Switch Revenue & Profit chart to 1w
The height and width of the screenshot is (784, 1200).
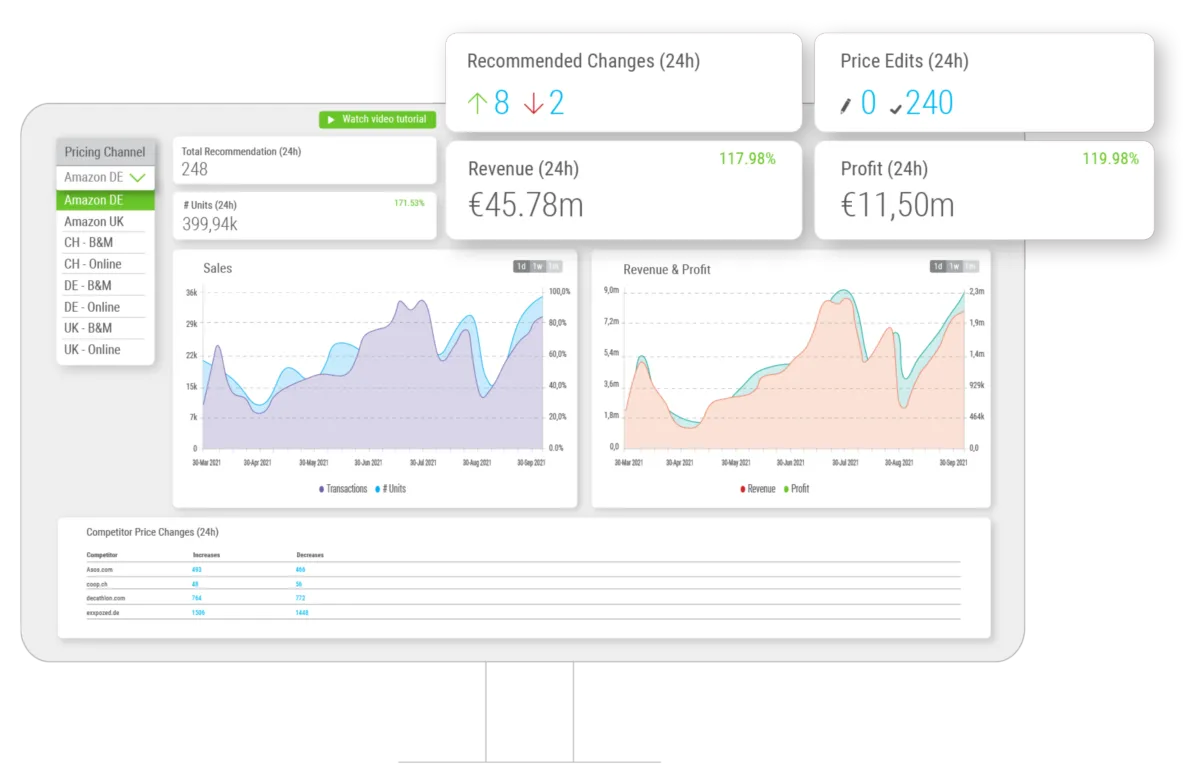(x=954, y=266)
